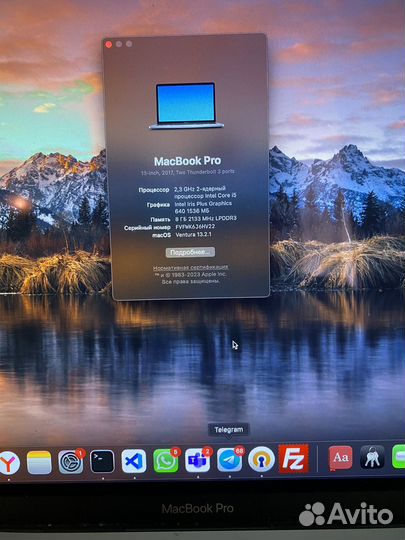This screenshot has width=405, height=540.
Task: Select the Ventura 13.2.1 version text
Action: click(x=194, y=235)
